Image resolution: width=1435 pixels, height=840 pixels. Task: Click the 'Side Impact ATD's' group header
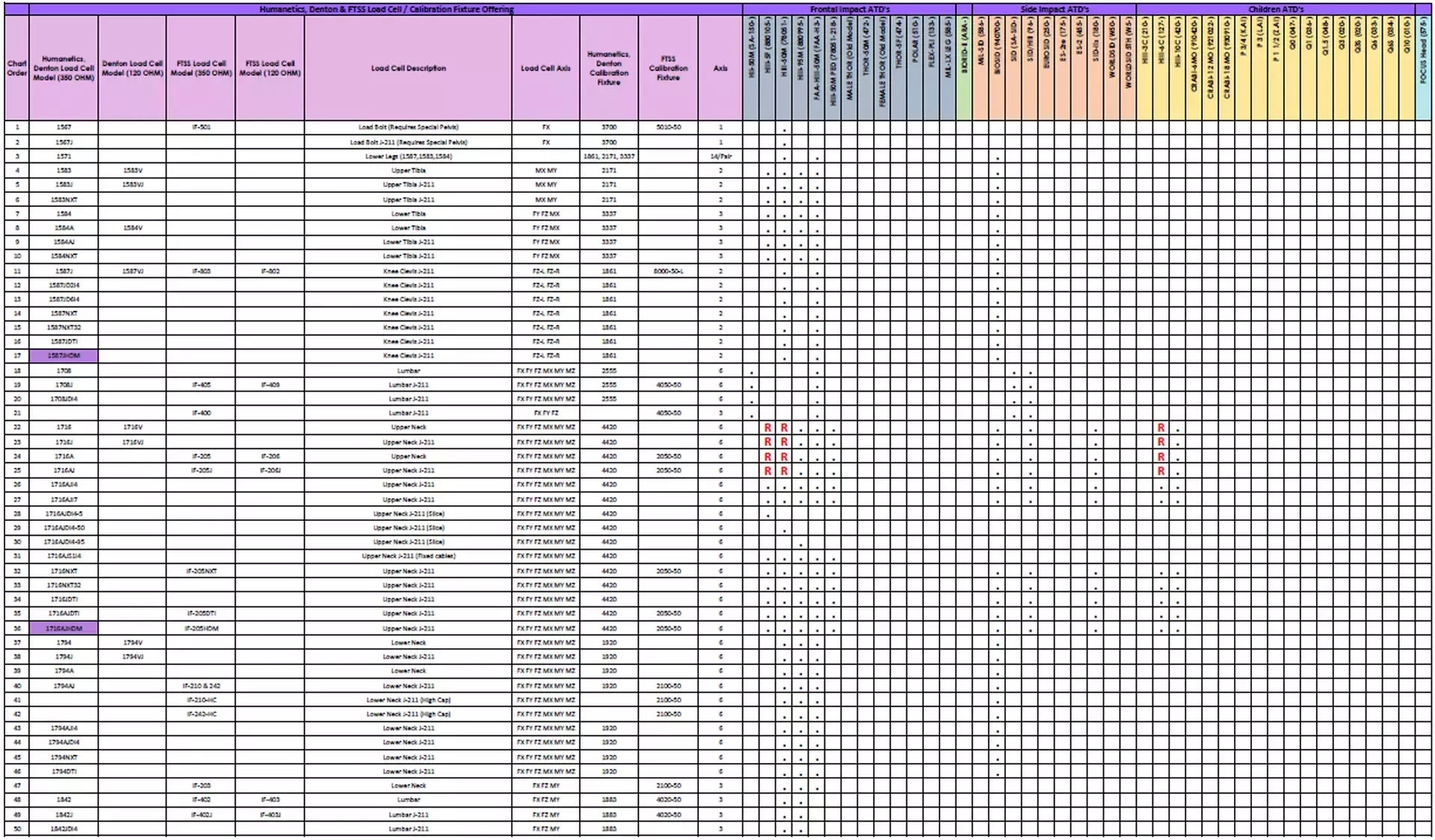pos(1055,10)
